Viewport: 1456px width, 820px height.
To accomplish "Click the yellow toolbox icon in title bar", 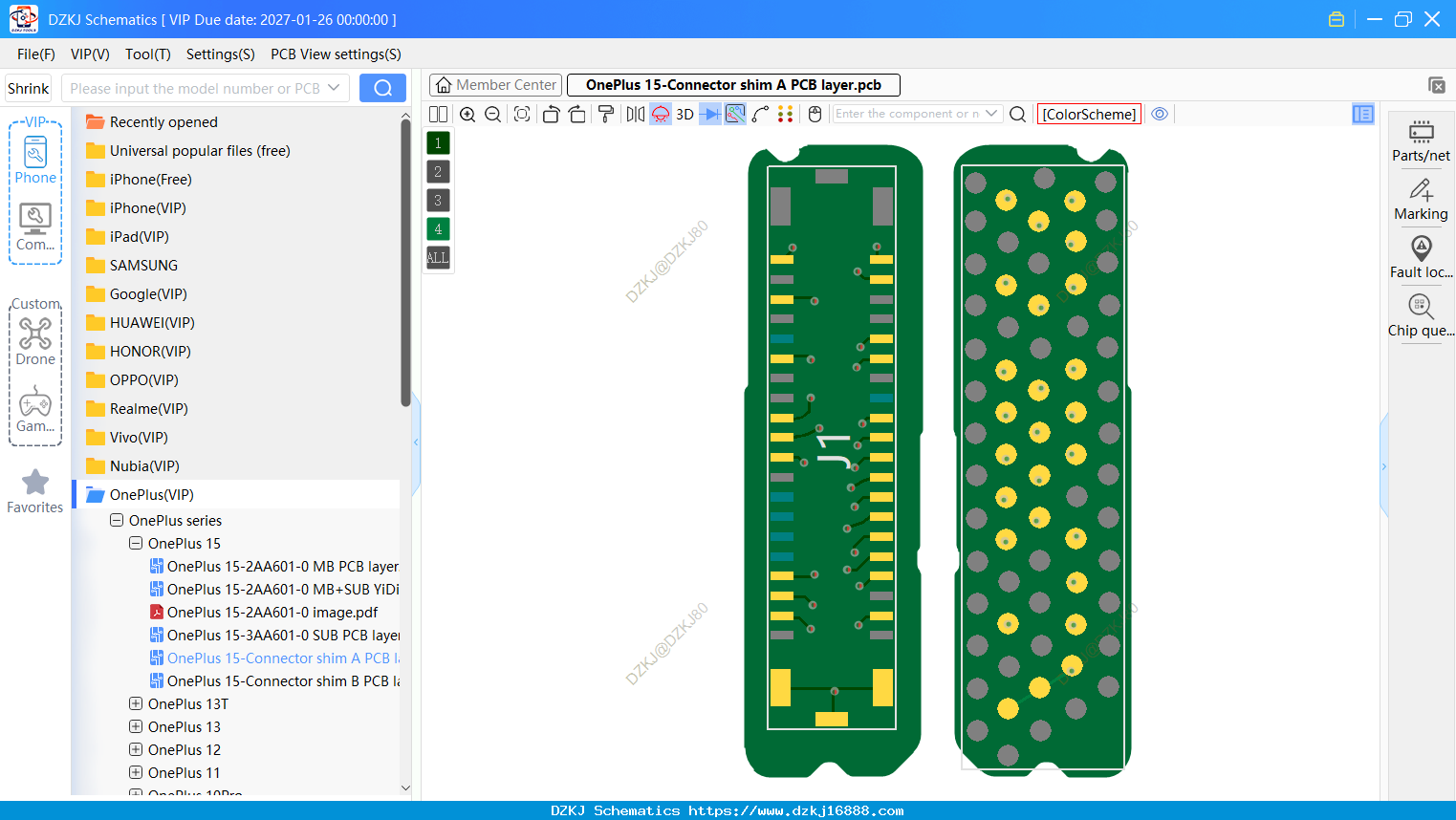I will [x=1336, y=19].
